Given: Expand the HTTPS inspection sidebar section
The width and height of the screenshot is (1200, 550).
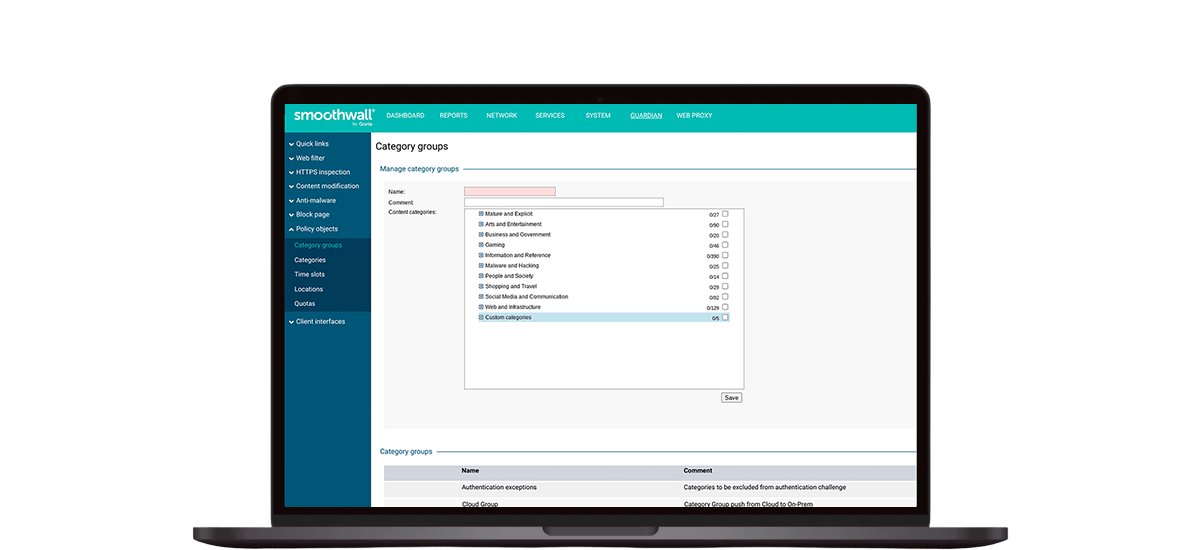Looking at the screenshot, I should [320, 172].
